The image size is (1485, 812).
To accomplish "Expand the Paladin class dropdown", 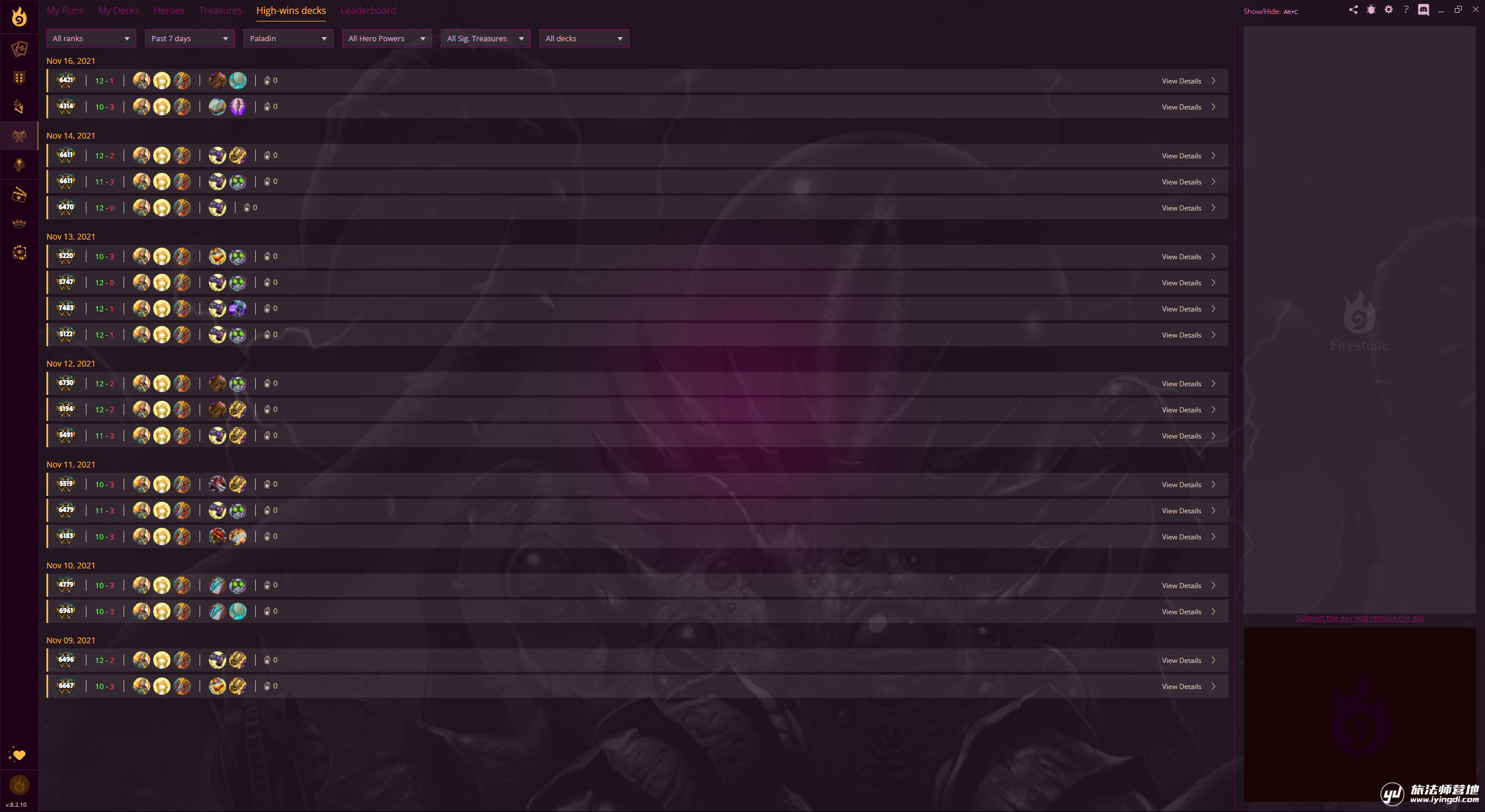I will click(288, 38).
